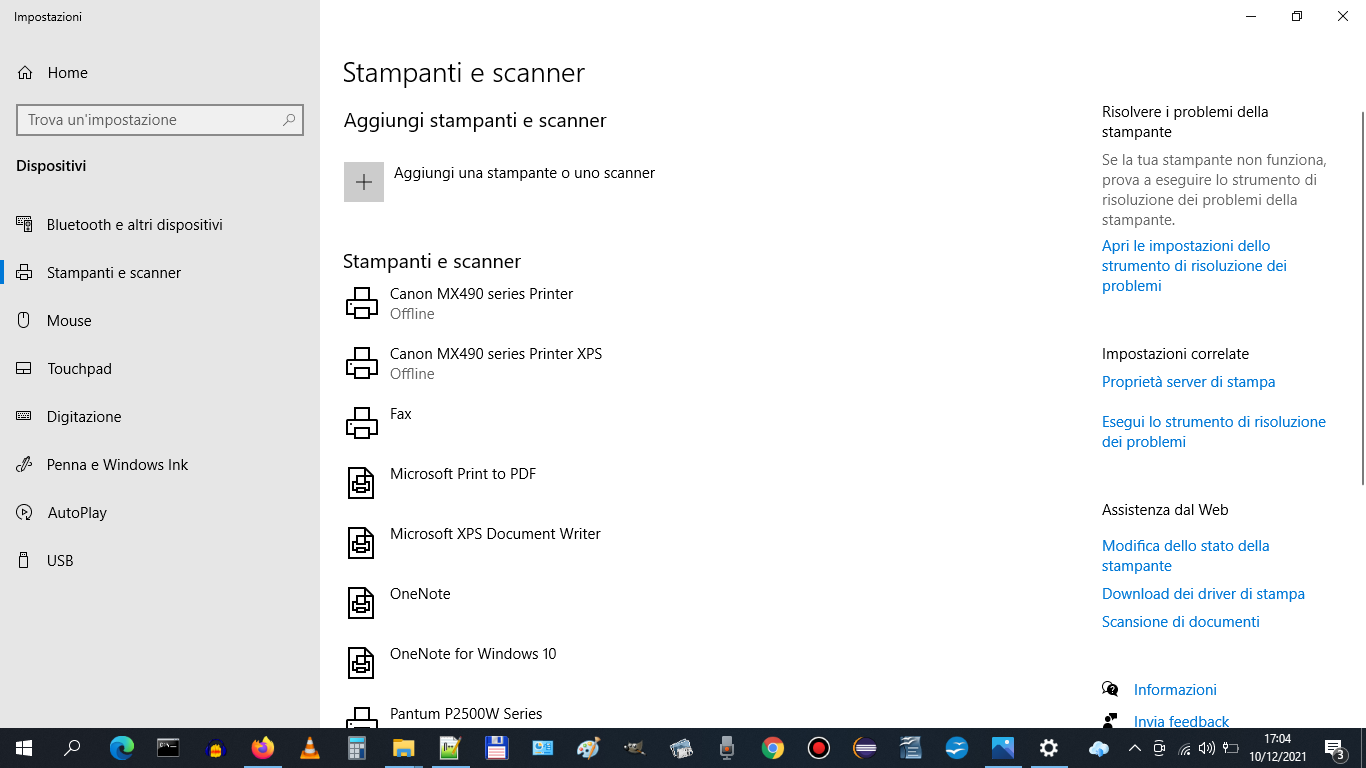Click the search magnifier in Trova un'impostazione
The height and width of the screenshot is (768, 1366).
(289, 120)
